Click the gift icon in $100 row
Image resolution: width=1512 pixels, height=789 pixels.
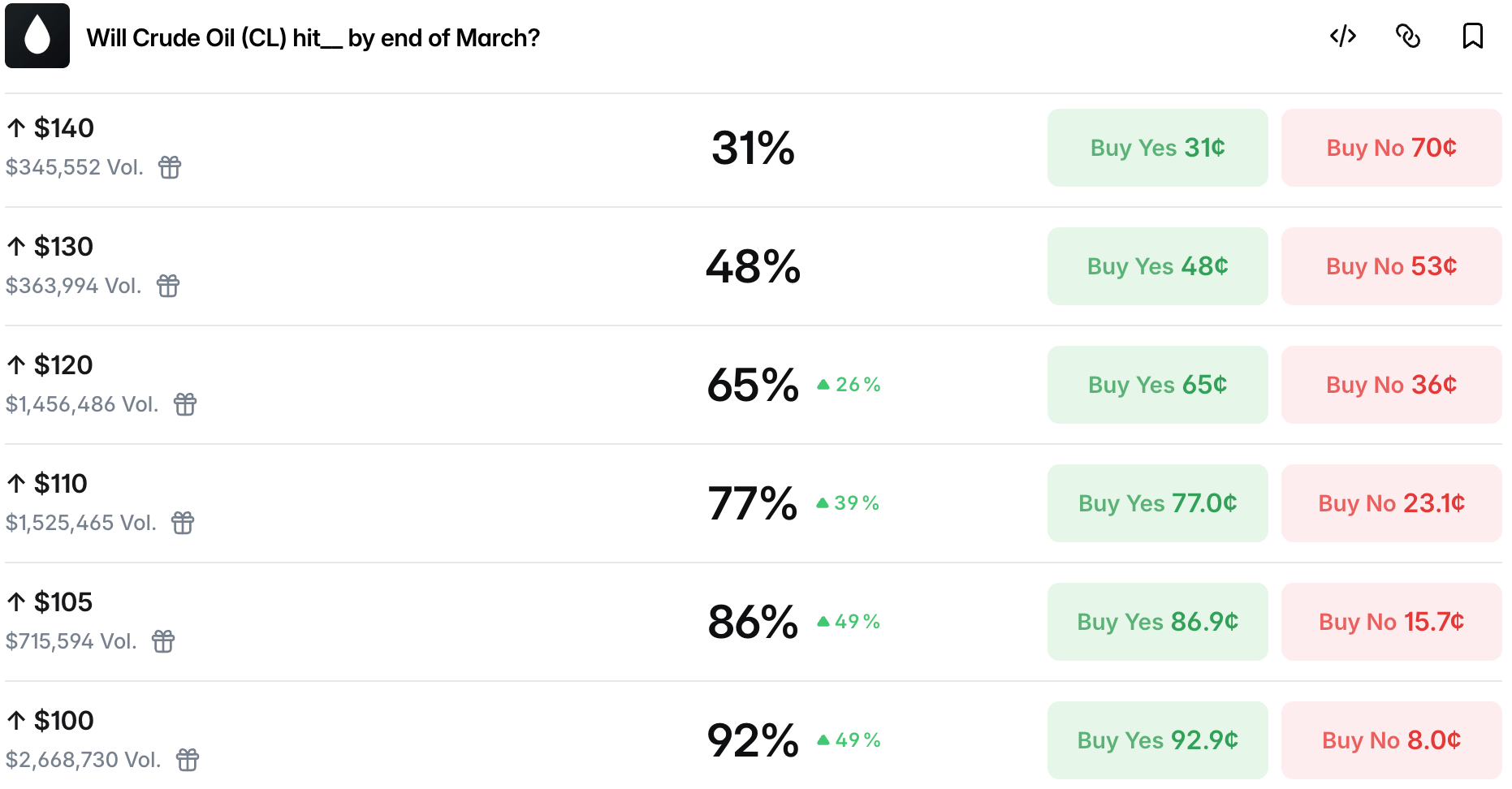188,760
